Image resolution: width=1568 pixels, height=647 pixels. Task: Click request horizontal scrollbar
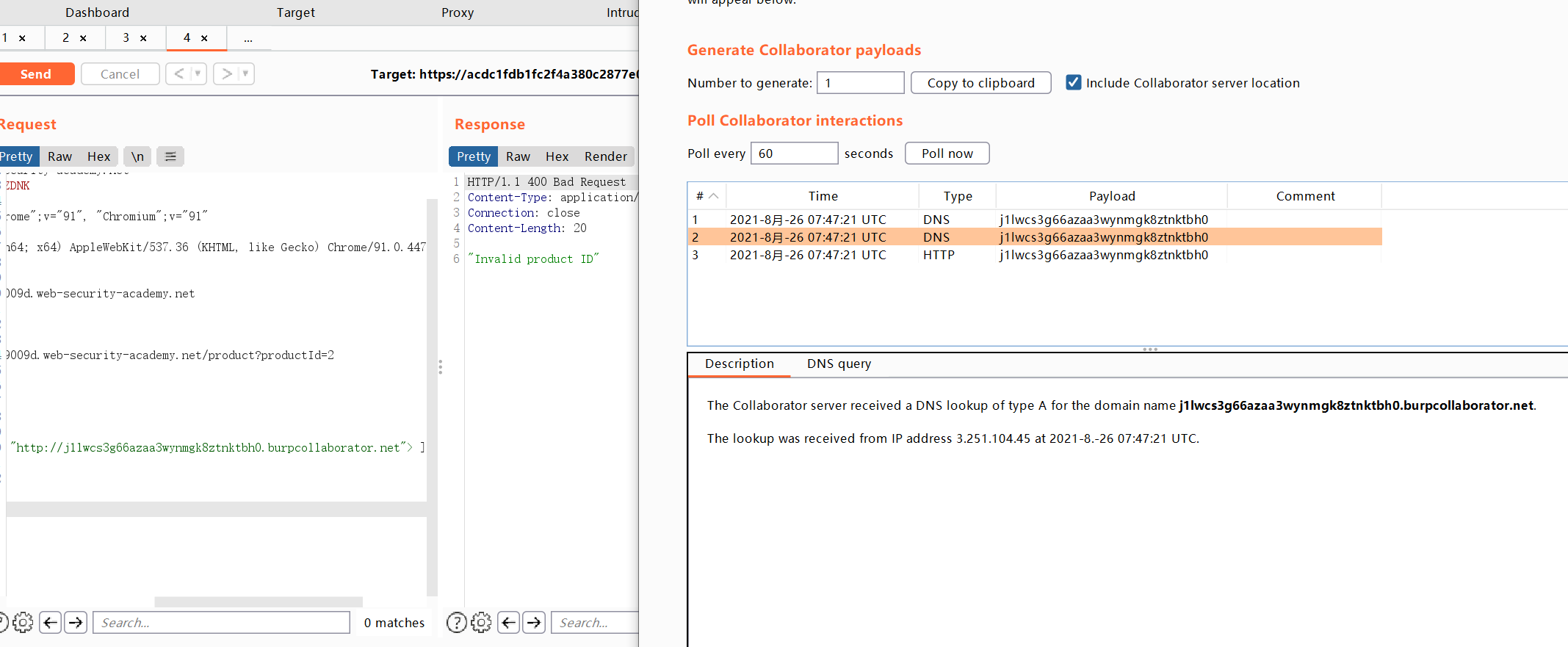point(259,602)
